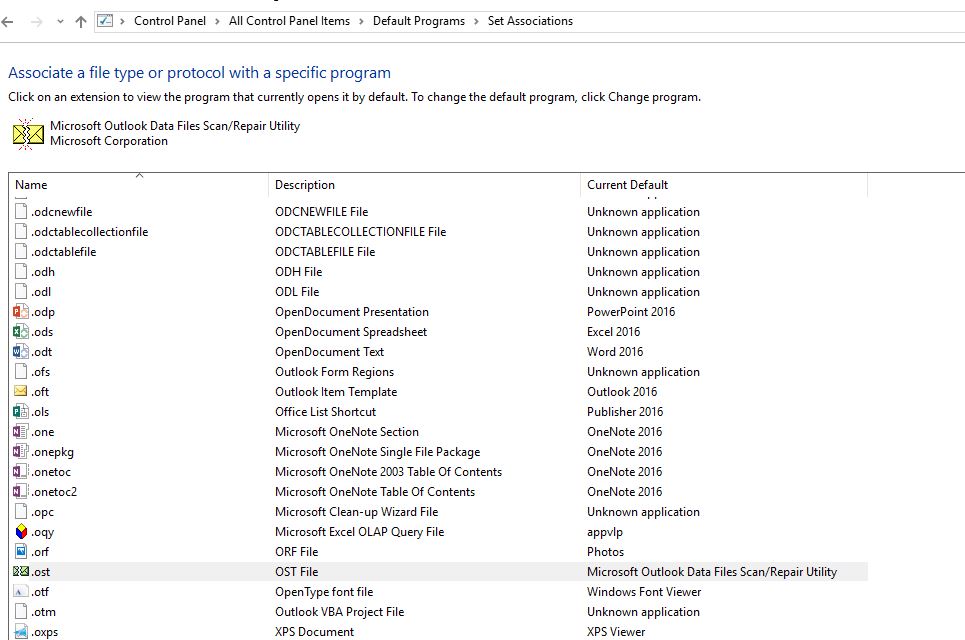This screenshot has width=965, height=640.
Task: Open the Default Programs breadcrumb
Action: coord(418,21)
